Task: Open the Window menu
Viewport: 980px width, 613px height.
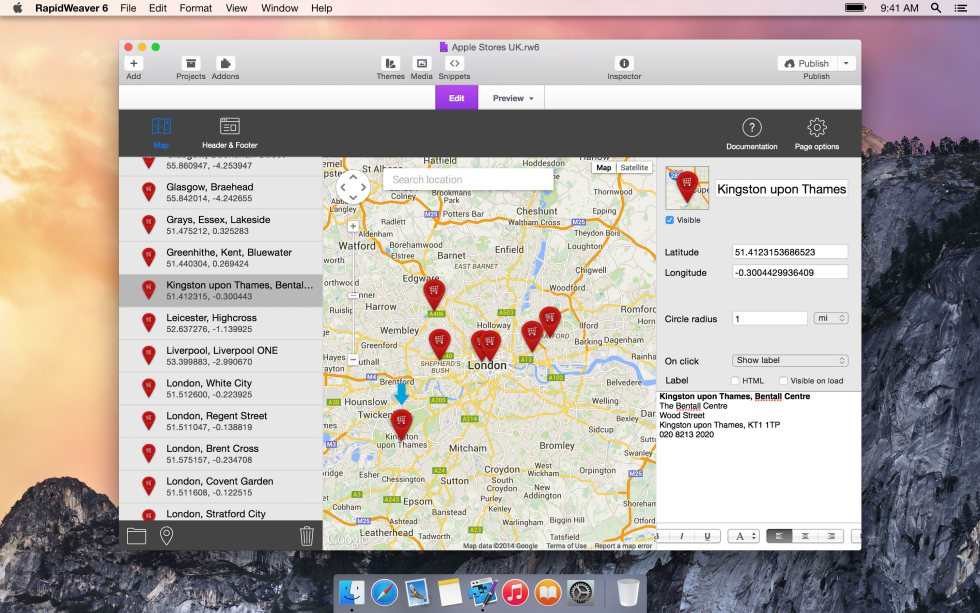Action: [279, 8]
